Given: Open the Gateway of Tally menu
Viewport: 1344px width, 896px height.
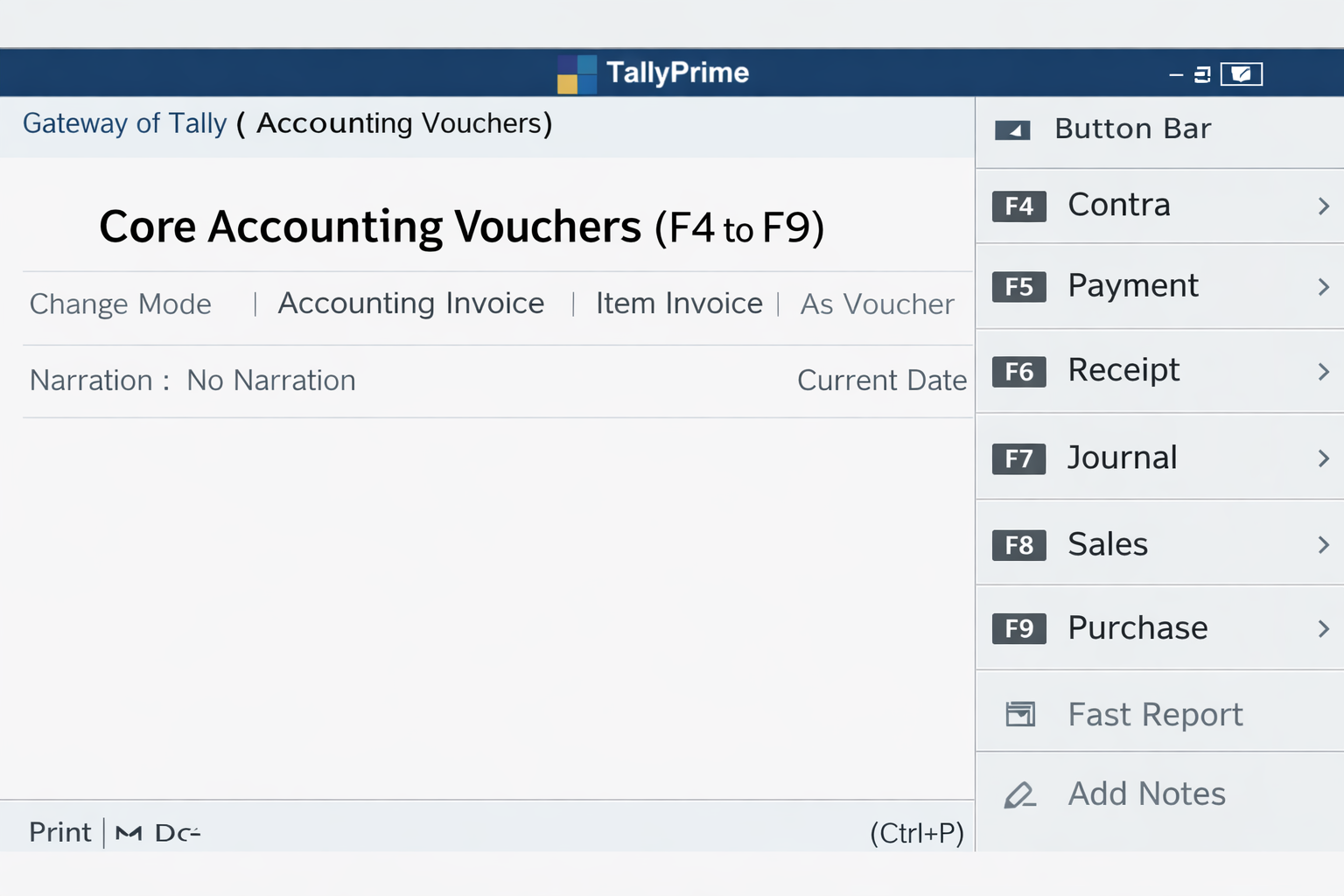Looking at the screenshot, I should 125,123.
